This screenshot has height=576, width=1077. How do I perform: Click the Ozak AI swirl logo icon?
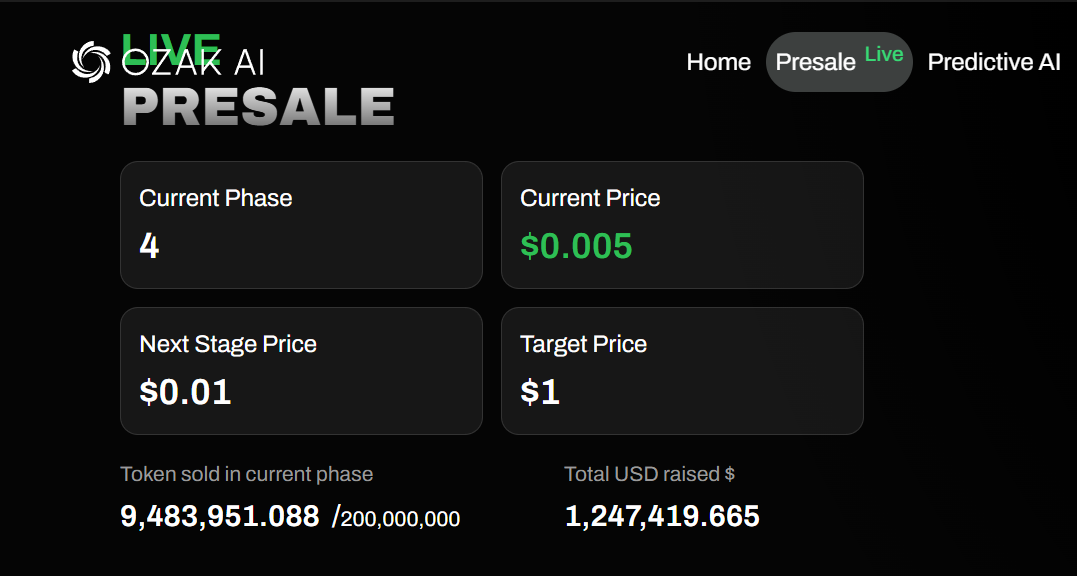(x=91, y=62)
